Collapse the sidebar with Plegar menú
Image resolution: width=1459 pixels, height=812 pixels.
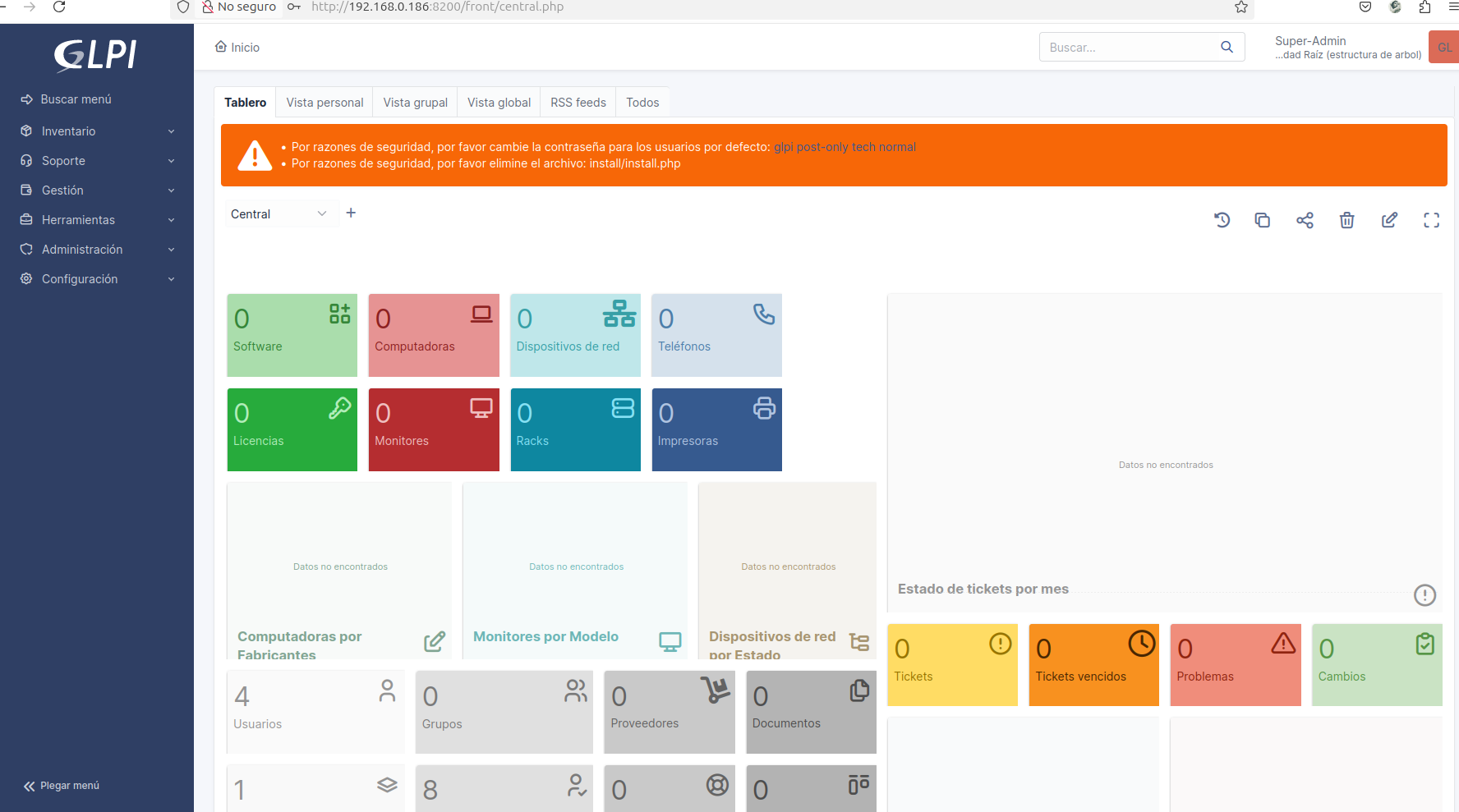62,786
